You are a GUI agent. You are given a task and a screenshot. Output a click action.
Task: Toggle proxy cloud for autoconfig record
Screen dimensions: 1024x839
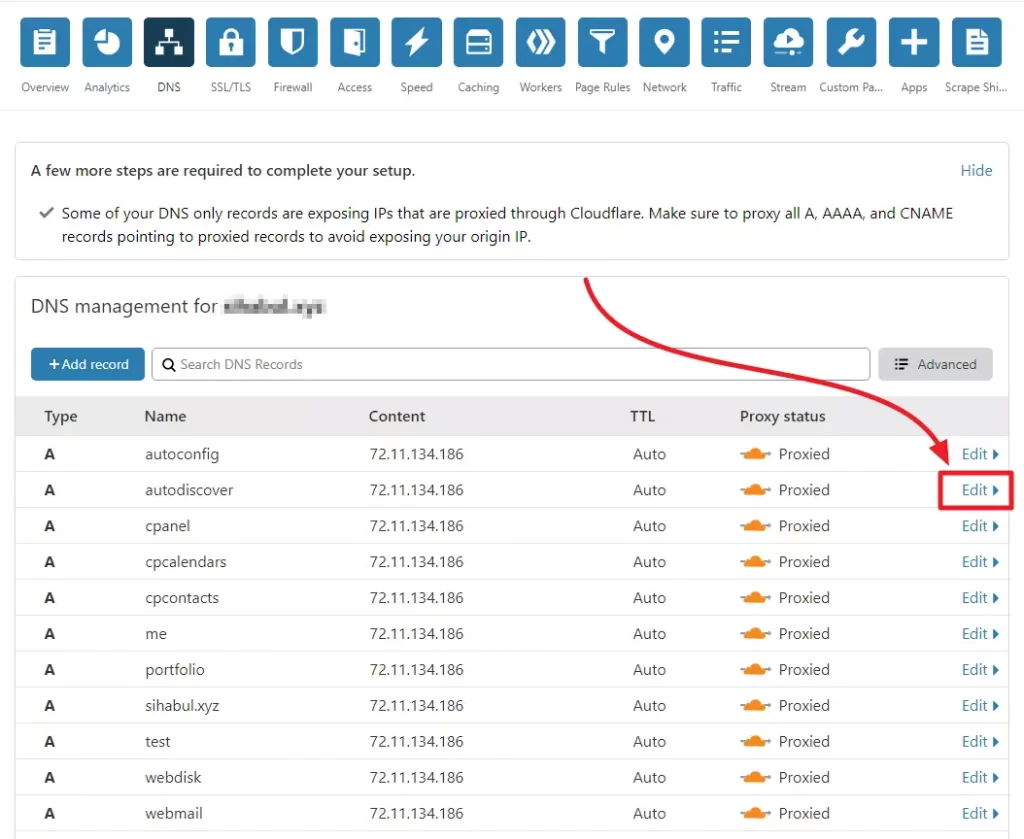point(756,454)
